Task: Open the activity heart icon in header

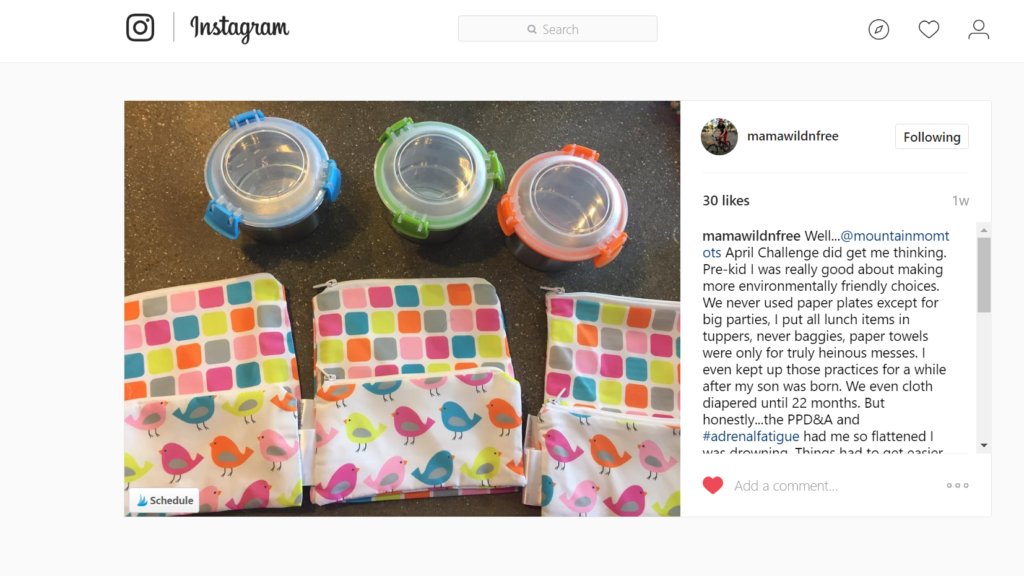Action: 929,29
